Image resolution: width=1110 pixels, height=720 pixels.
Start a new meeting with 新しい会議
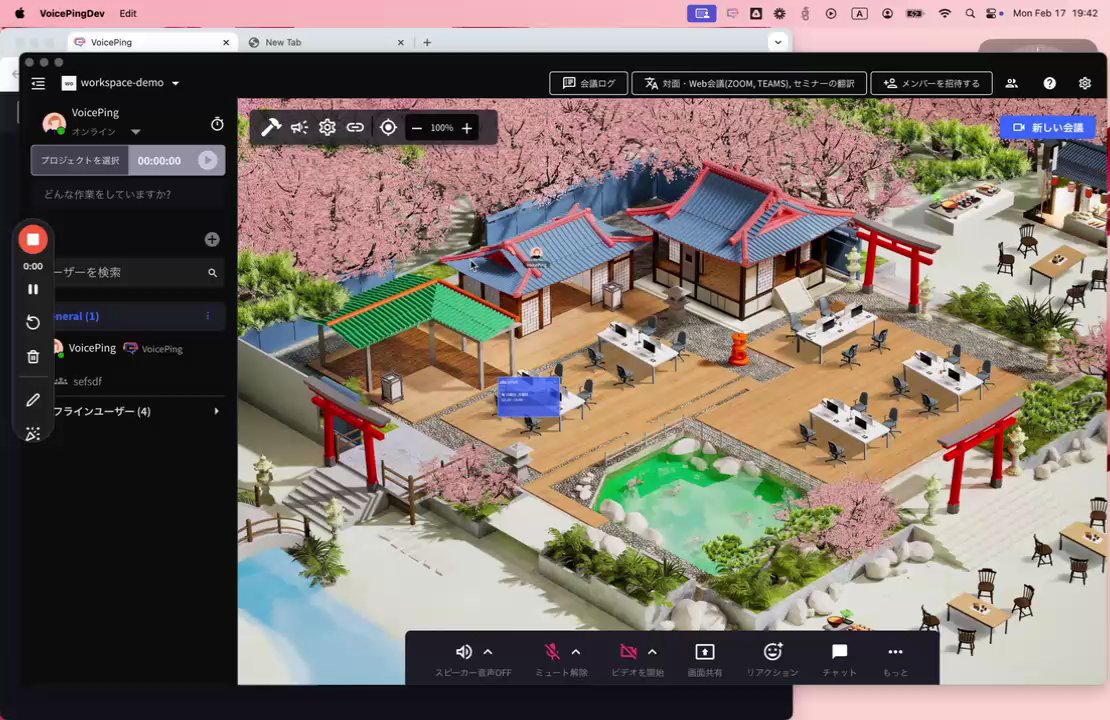click(1048, 127)
